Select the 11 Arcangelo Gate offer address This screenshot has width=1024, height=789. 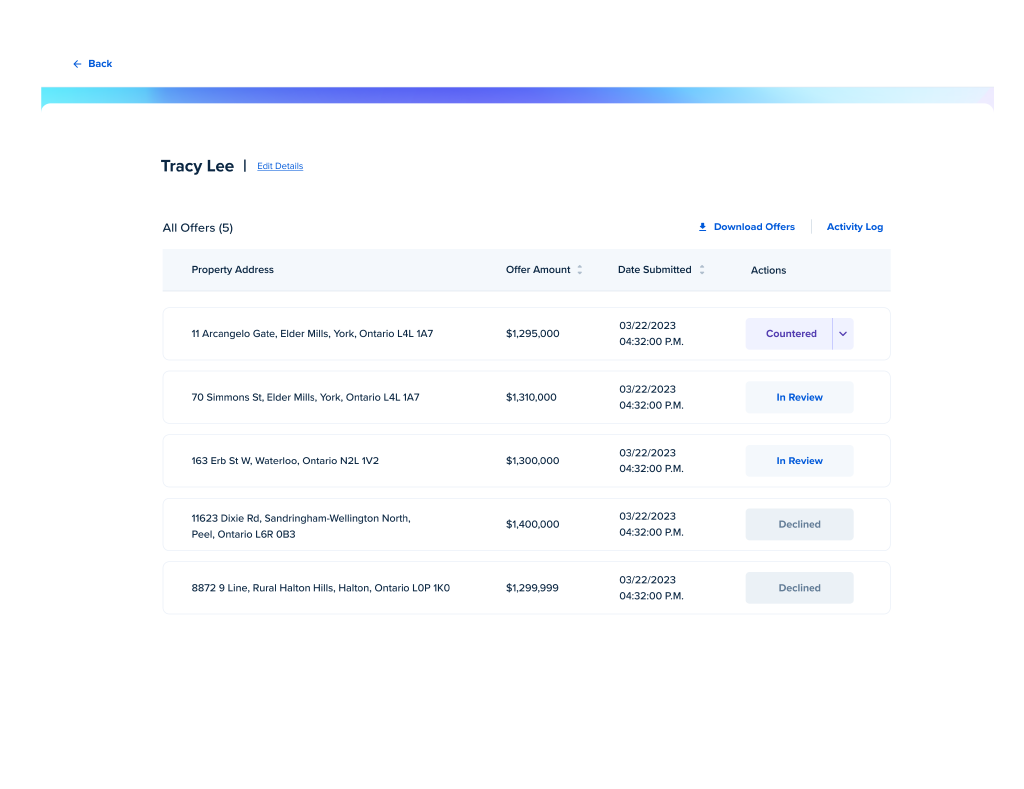[312, 334]
